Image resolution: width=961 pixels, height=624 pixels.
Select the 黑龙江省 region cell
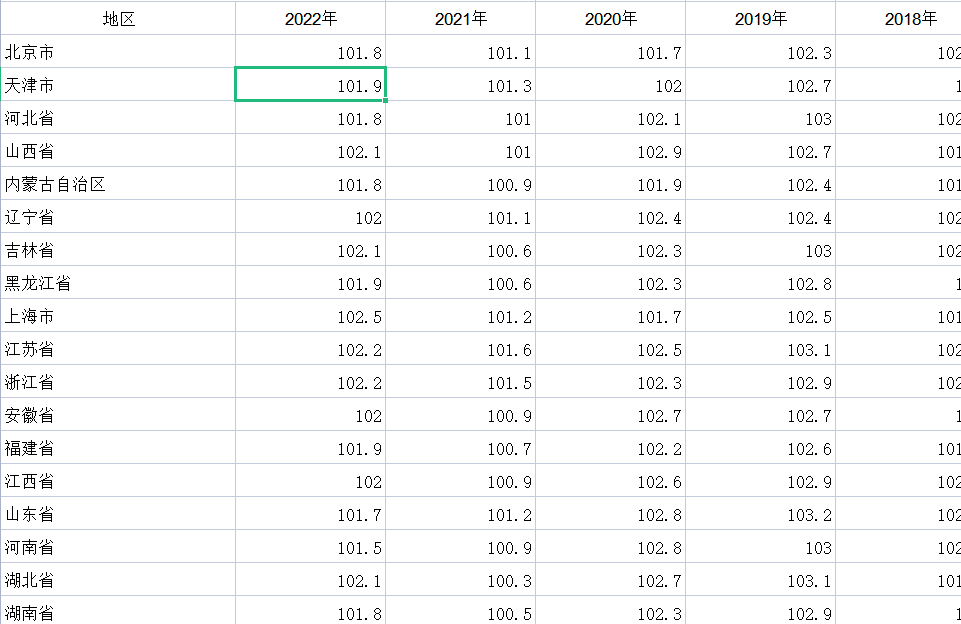coord(118,284)
